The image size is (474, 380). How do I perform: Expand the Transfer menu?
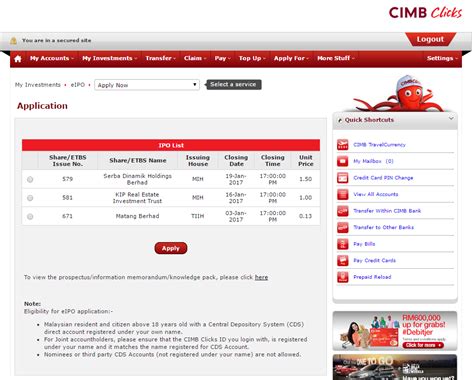coord(161,58)
